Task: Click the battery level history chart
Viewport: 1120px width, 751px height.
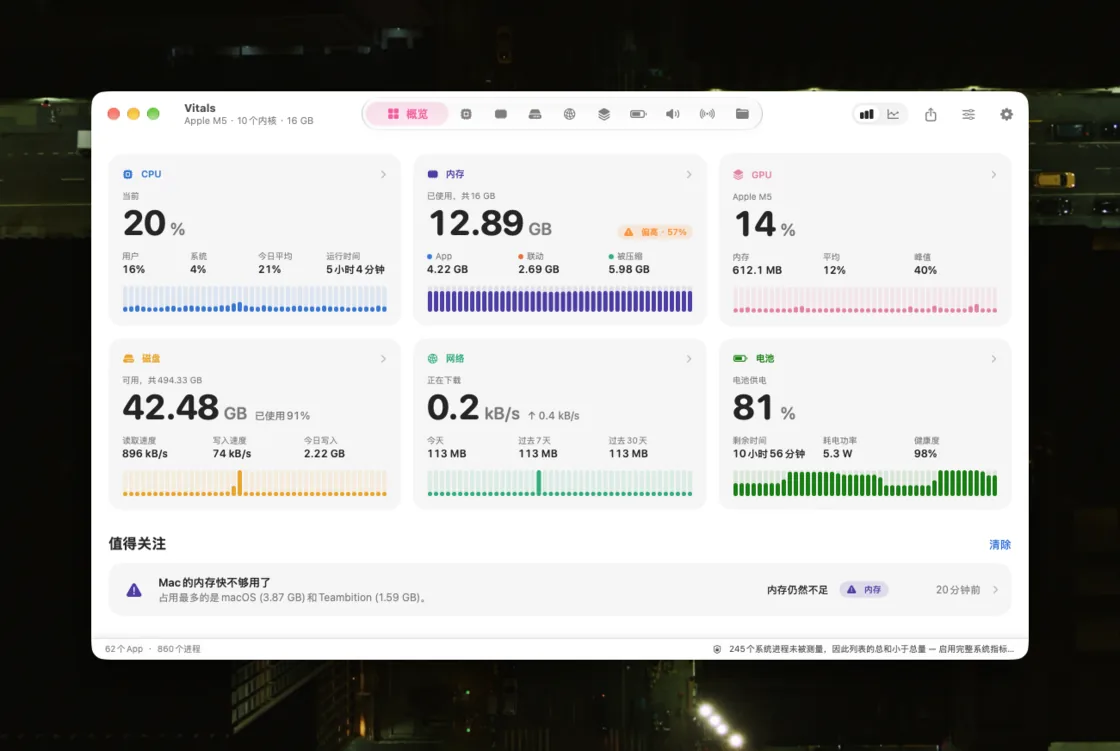Action: click(865, 483)
